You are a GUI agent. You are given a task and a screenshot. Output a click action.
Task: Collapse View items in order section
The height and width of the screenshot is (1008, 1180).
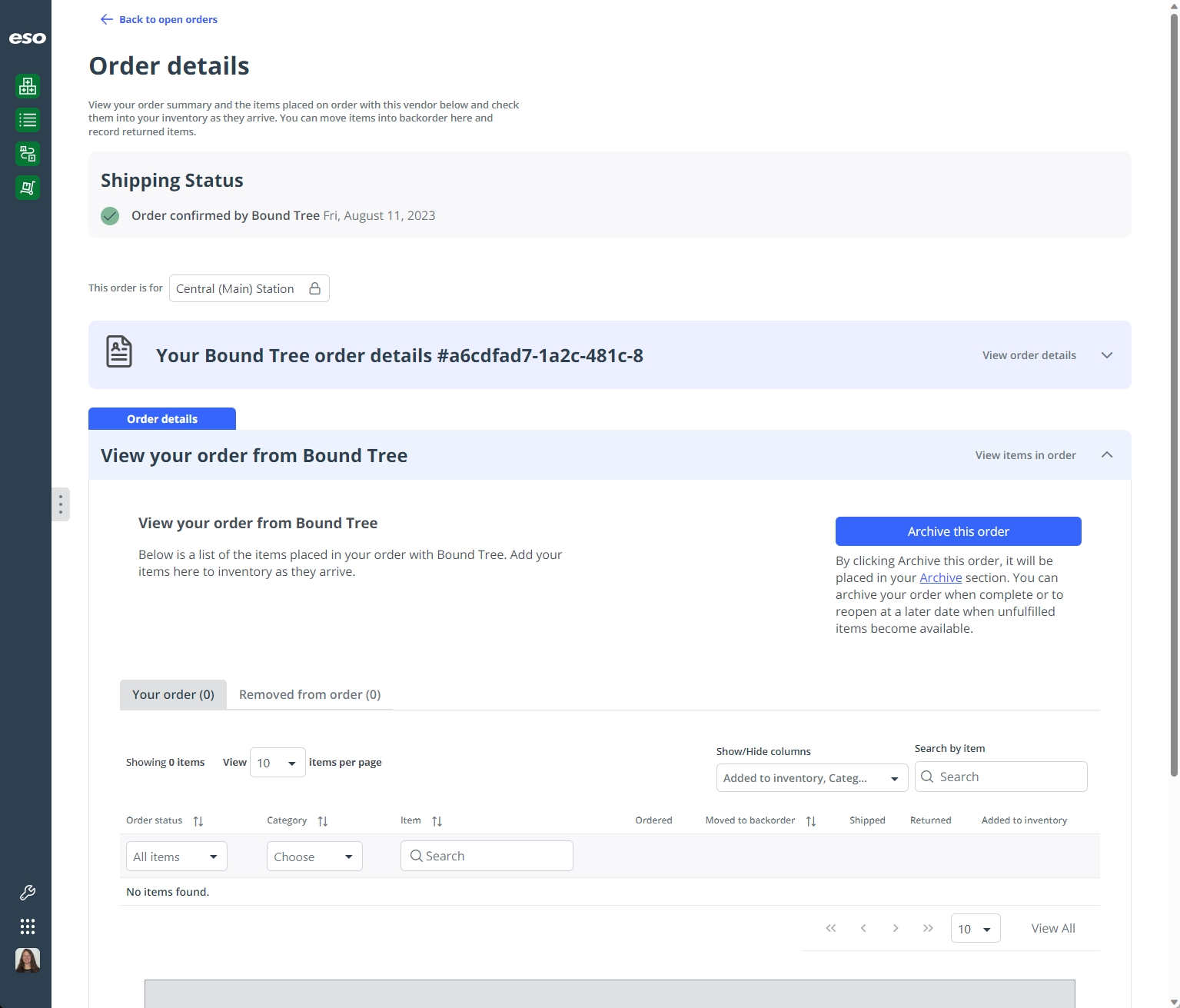(1107, 455)
